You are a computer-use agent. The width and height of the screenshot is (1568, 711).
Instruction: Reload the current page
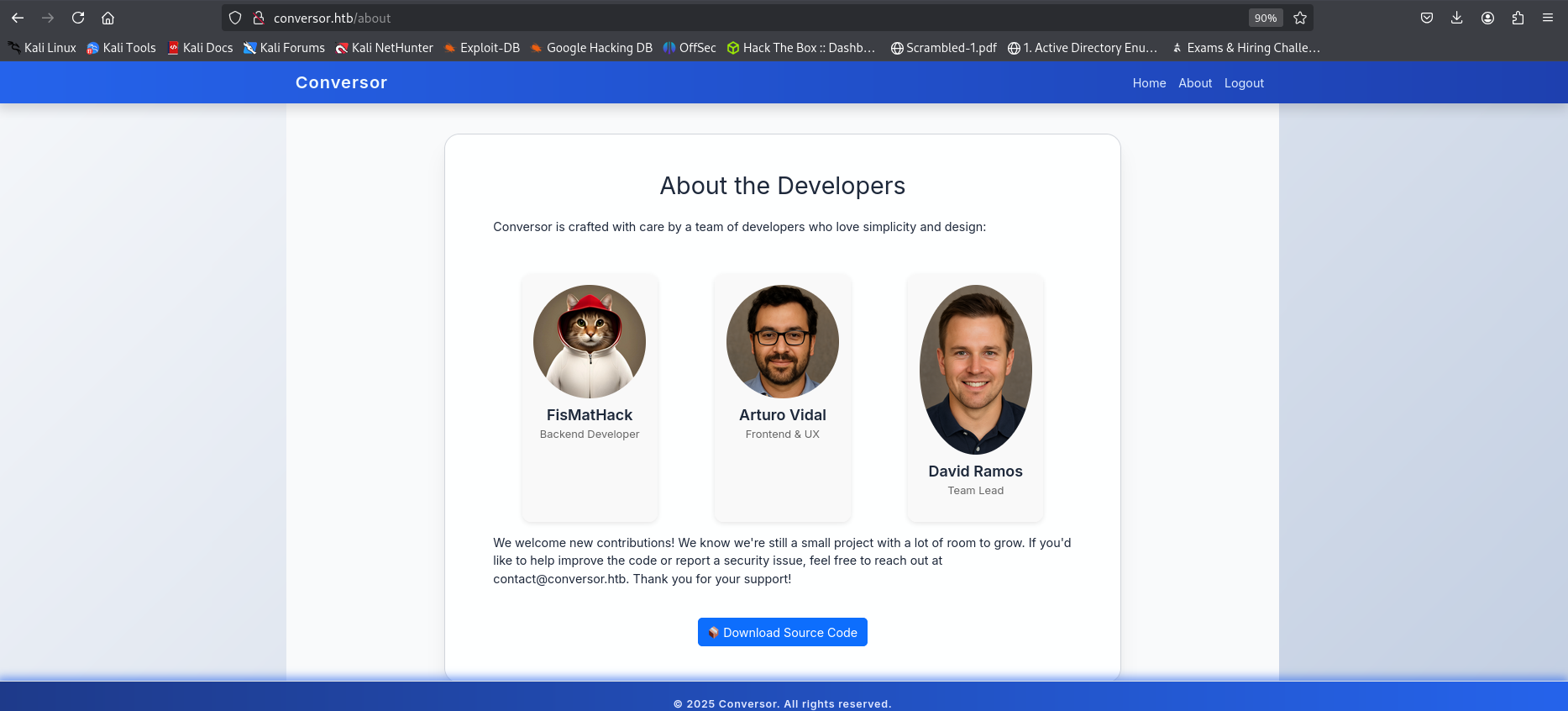[78, 18]
